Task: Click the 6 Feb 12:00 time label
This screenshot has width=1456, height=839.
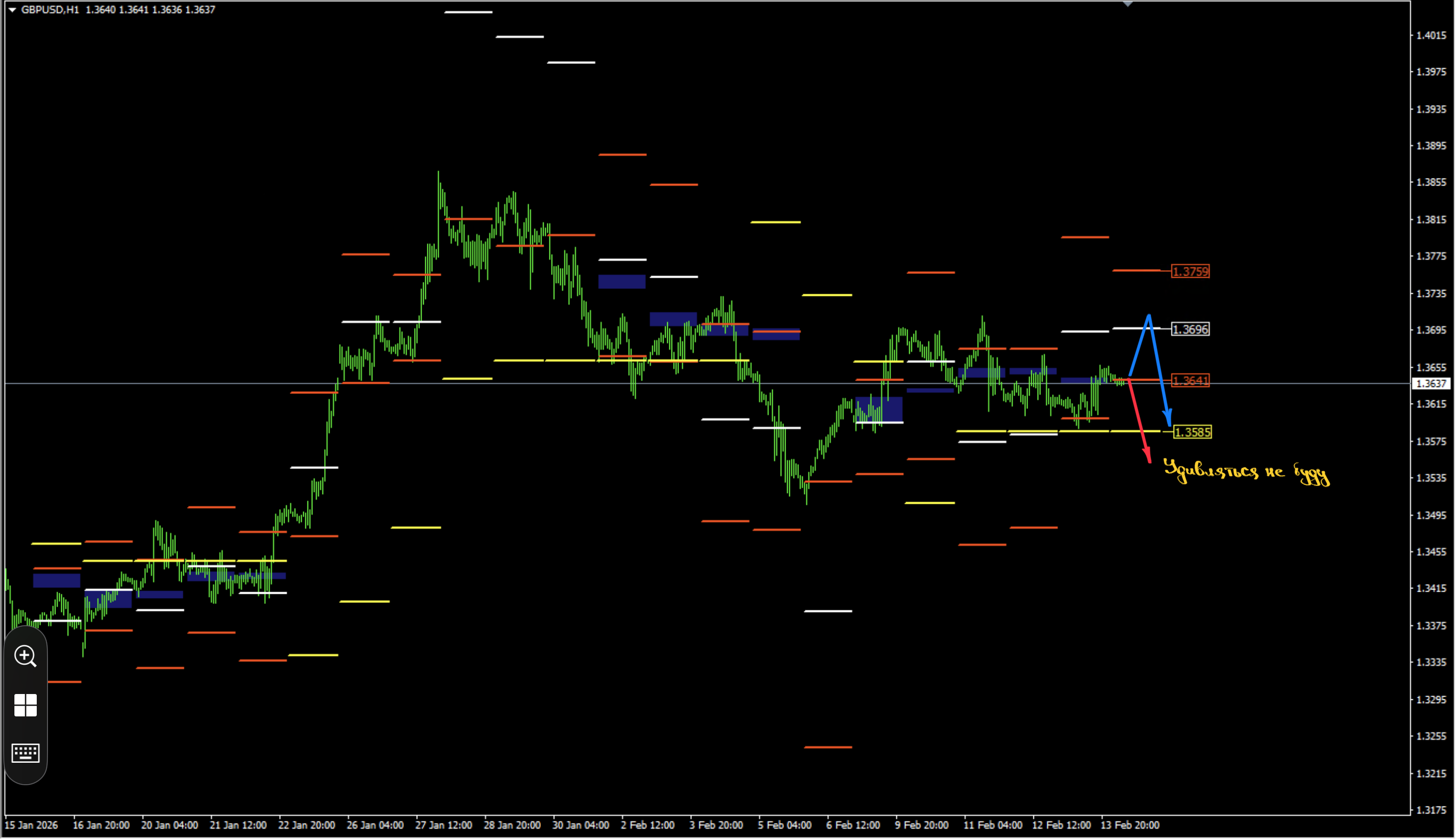Action: (x=853, y=825)
